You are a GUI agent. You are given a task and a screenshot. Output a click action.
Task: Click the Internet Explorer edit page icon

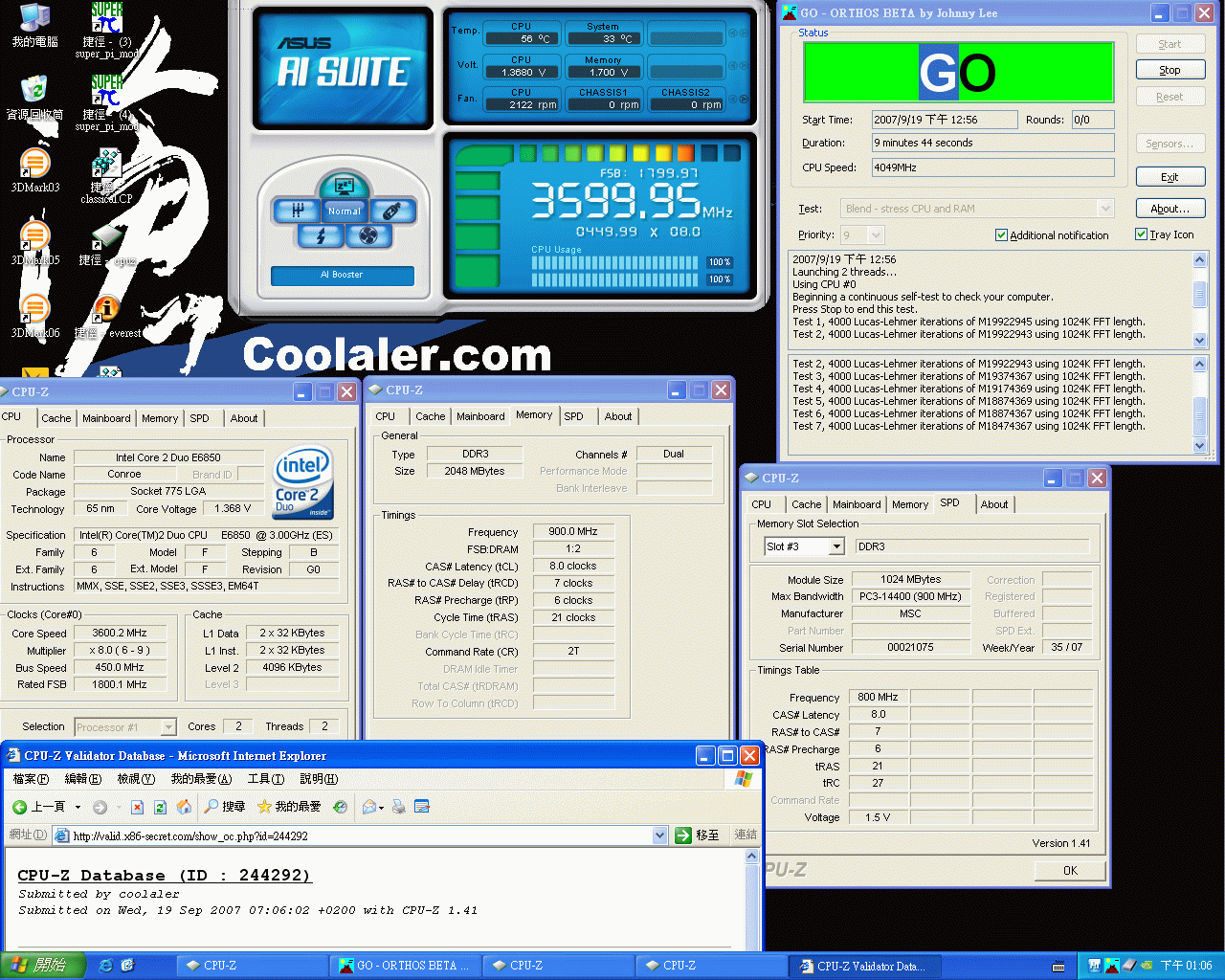tap(422, 807)
